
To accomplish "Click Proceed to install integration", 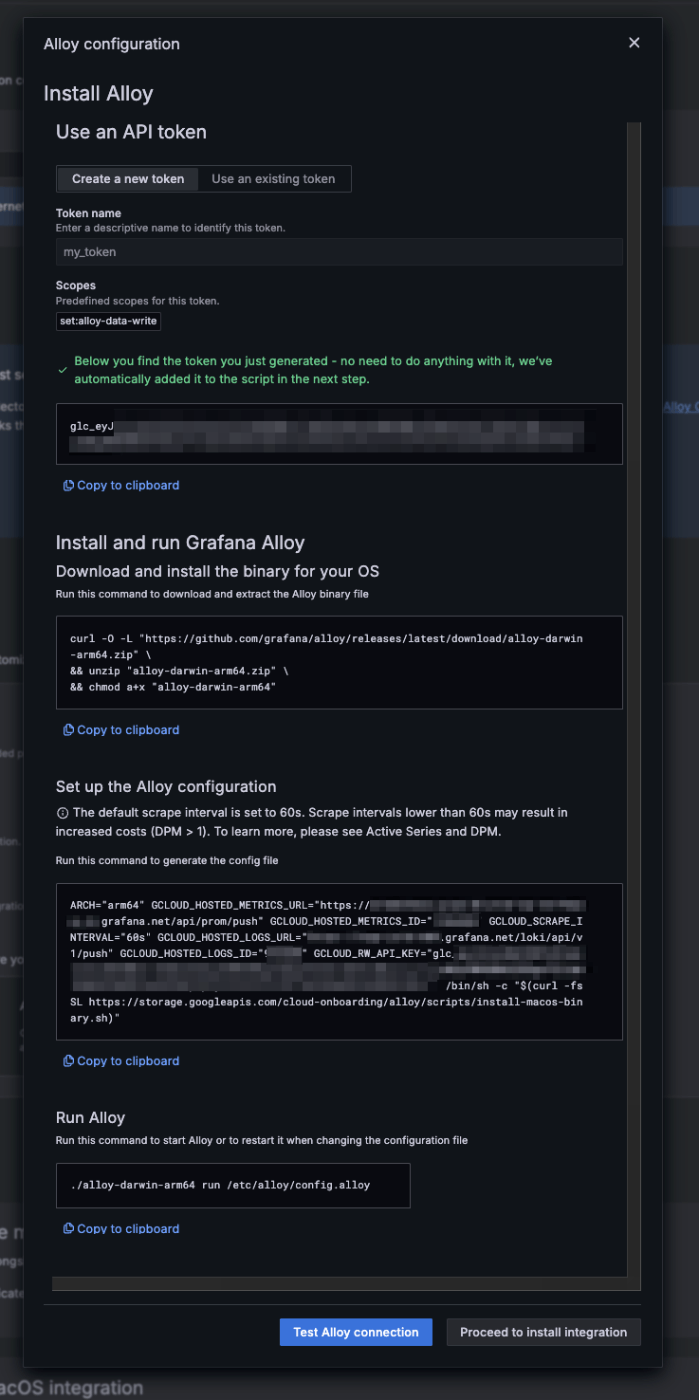I will (x=543, y=1332).
